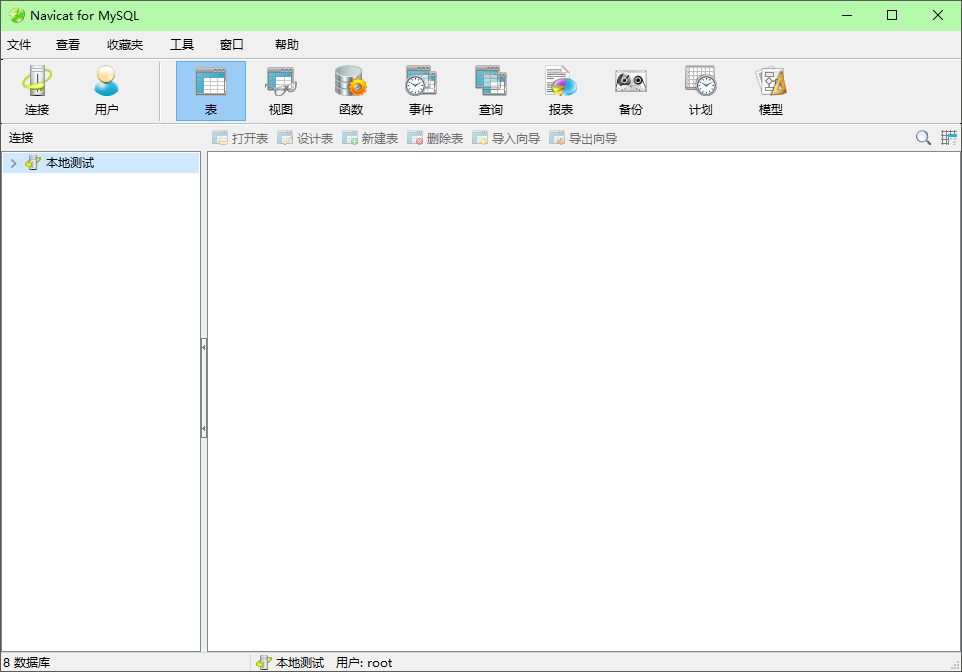Image resolution: width=962 pixels, height=672 pixels.
Task: Close the Navicat window
Action: tap(937, 15)
